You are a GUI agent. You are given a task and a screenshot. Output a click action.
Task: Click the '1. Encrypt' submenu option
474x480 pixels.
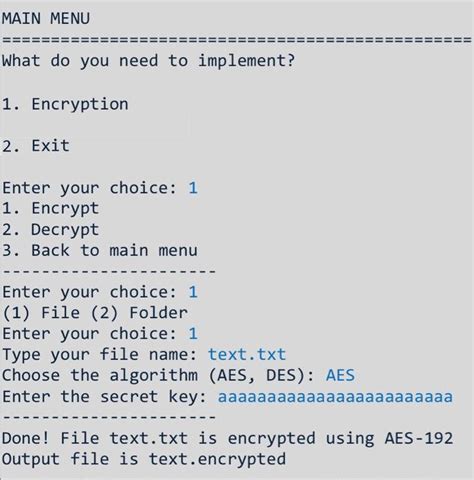[x=51, y=209]
